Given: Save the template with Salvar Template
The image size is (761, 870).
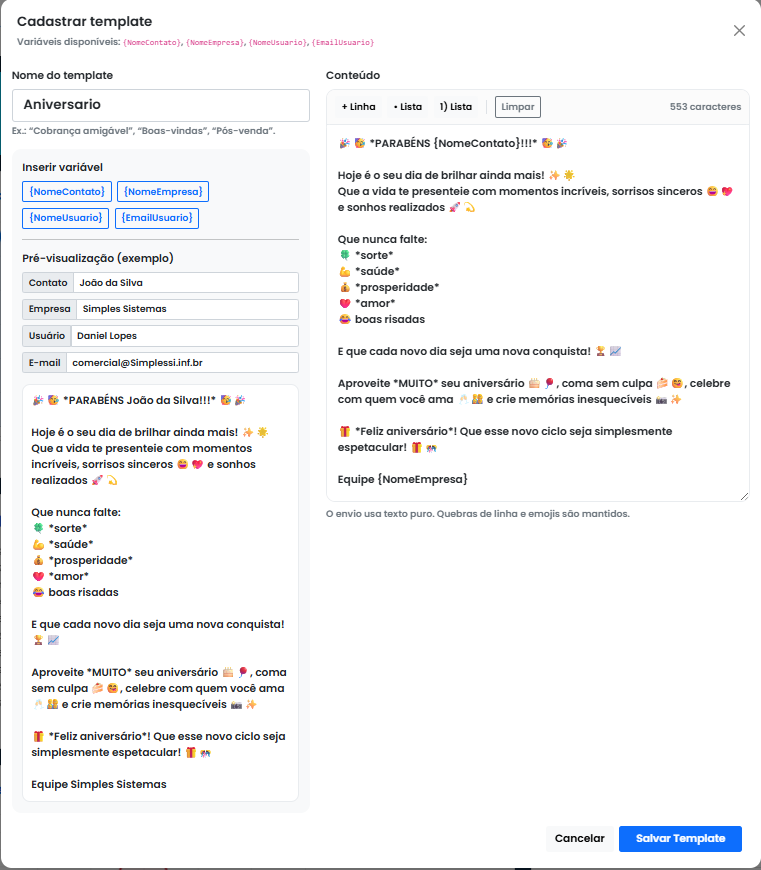Looking at the screenshot, I should pos(680,839).
